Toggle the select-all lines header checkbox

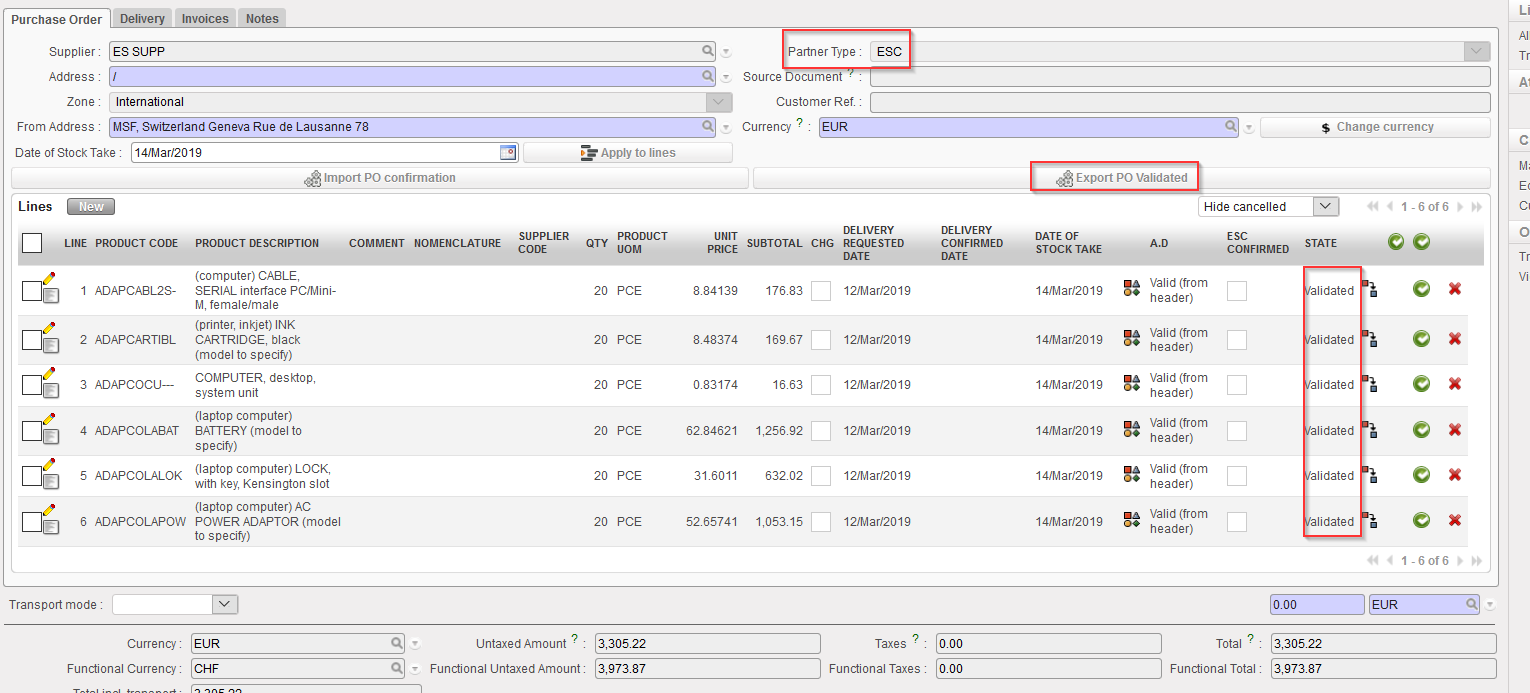click(x=32, y=243)
